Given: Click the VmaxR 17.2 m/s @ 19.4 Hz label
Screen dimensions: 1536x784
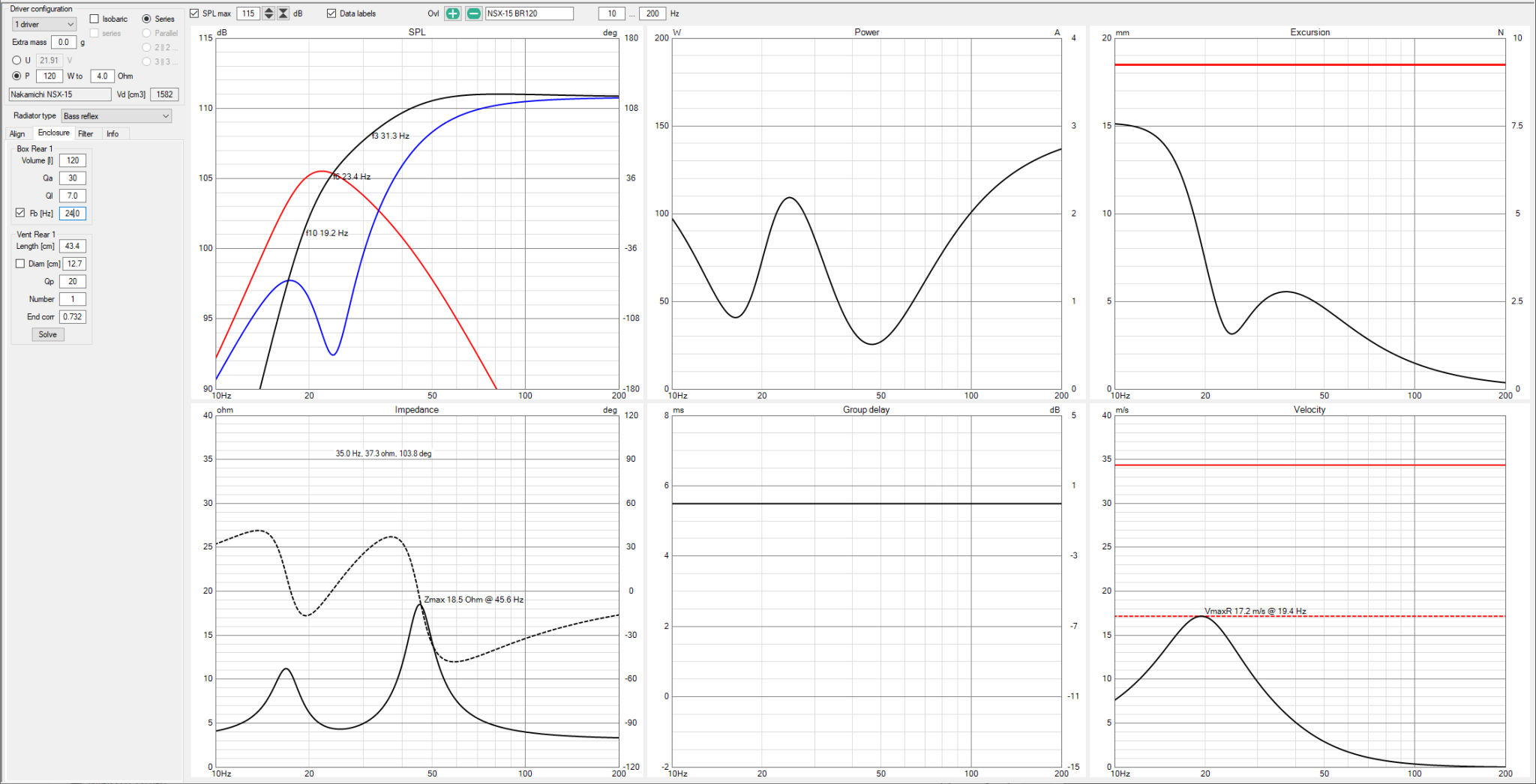Looking at the screenshot, I should [x=1255, y=611].
